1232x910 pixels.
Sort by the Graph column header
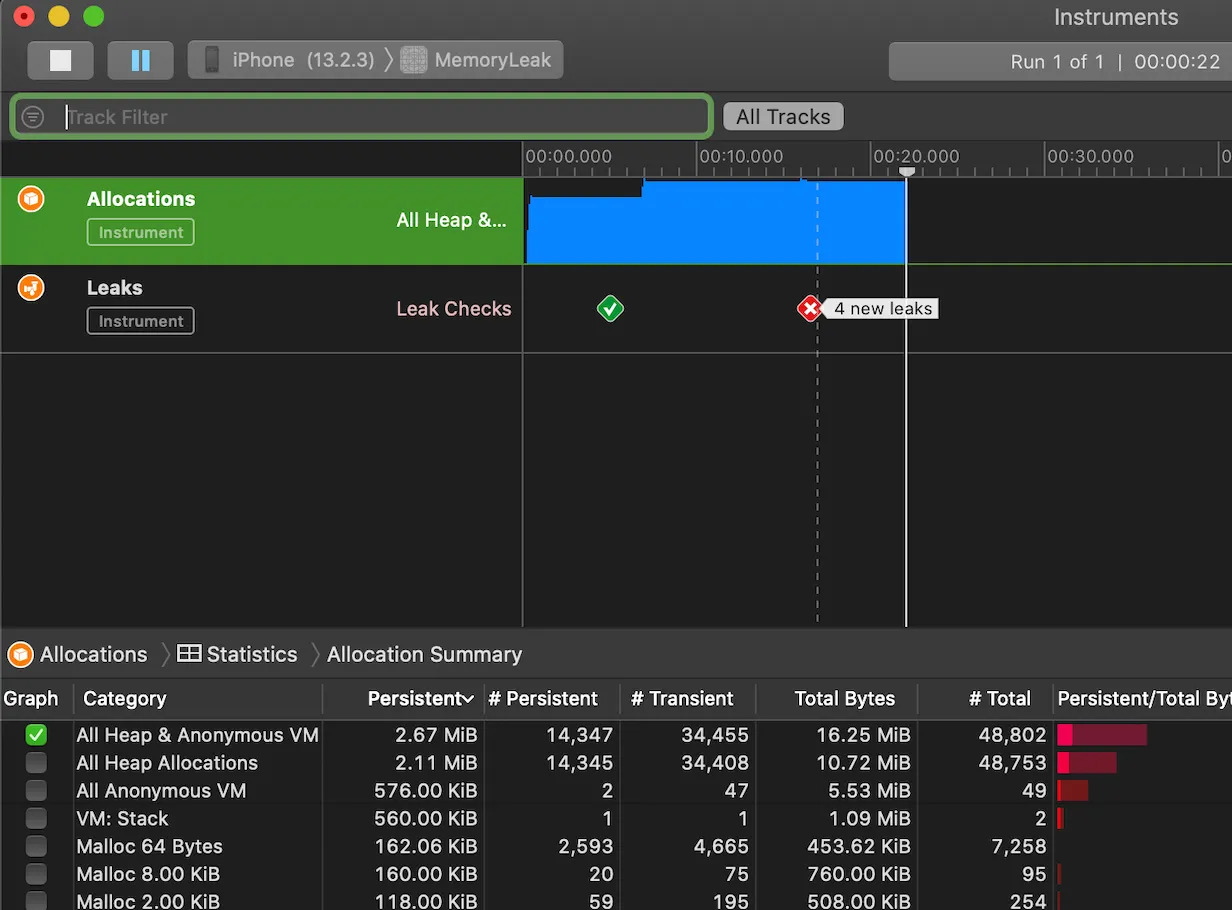31,698
